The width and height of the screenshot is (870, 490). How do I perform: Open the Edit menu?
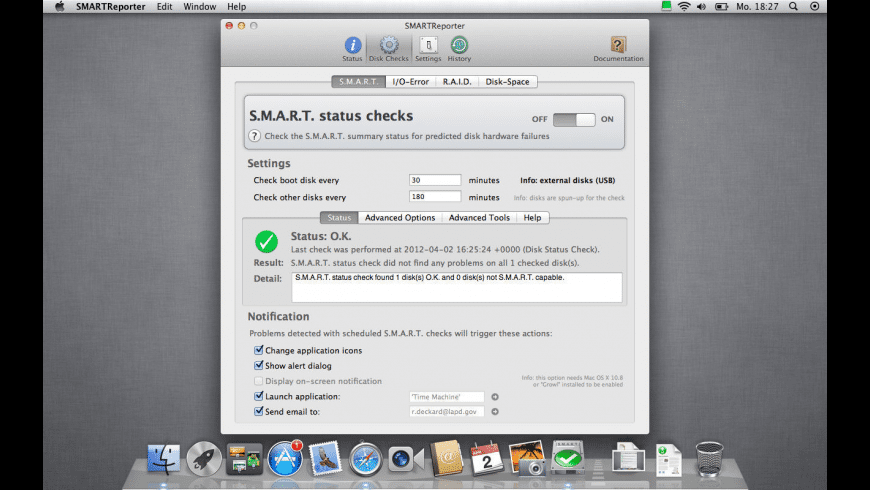coord(164,7)
